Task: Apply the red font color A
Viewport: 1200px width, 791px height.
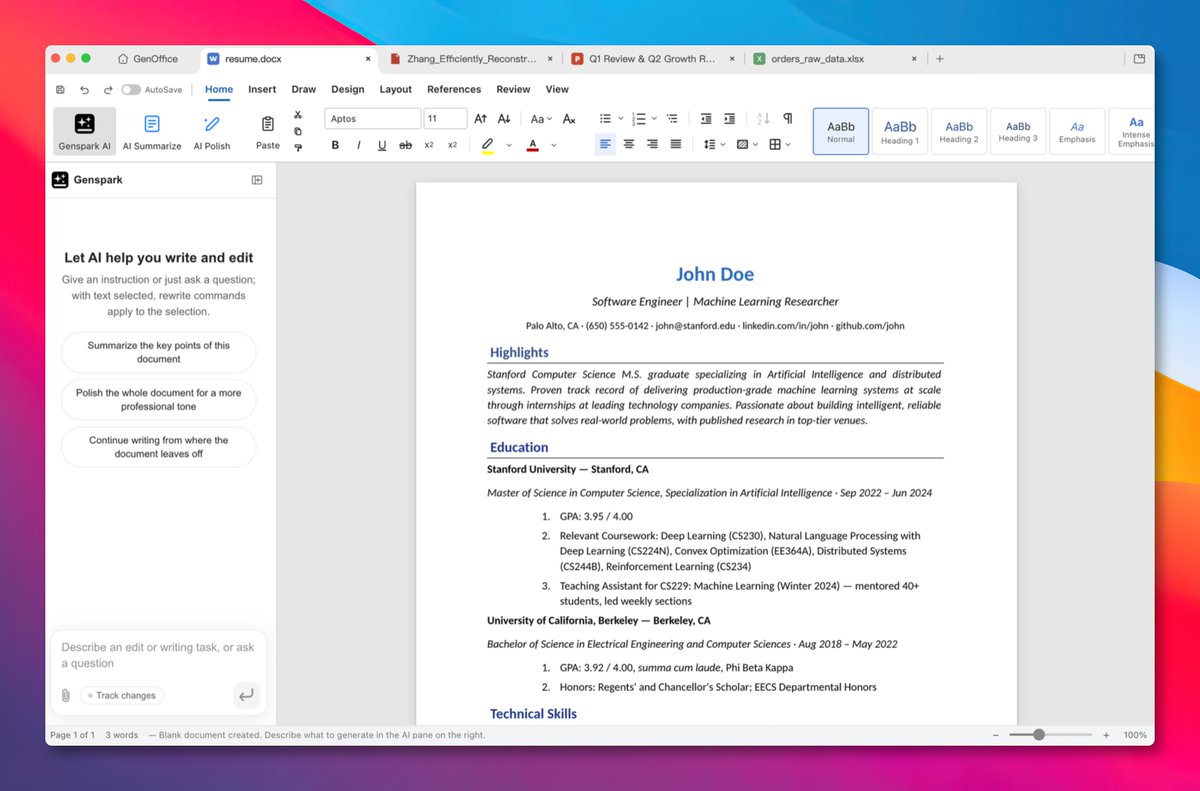Action: (533, 145)
